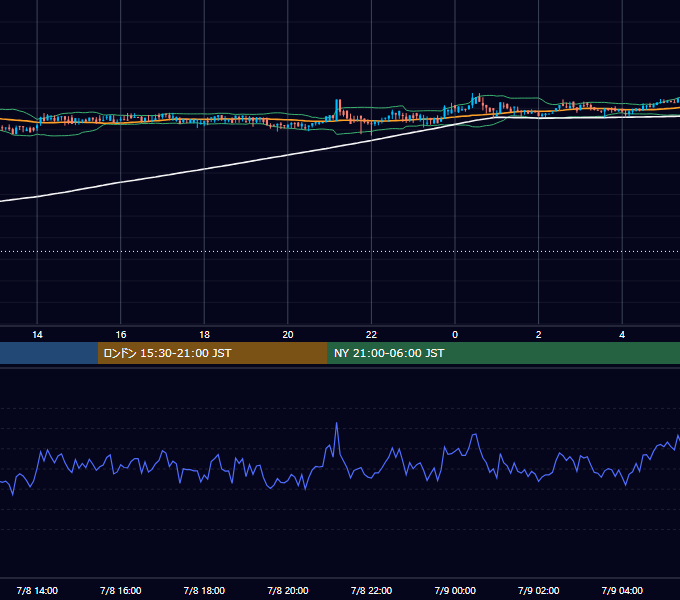680x600 pixels.
Task: Click the 7/8 16:00 time label
Action: [x=121, y=590]
